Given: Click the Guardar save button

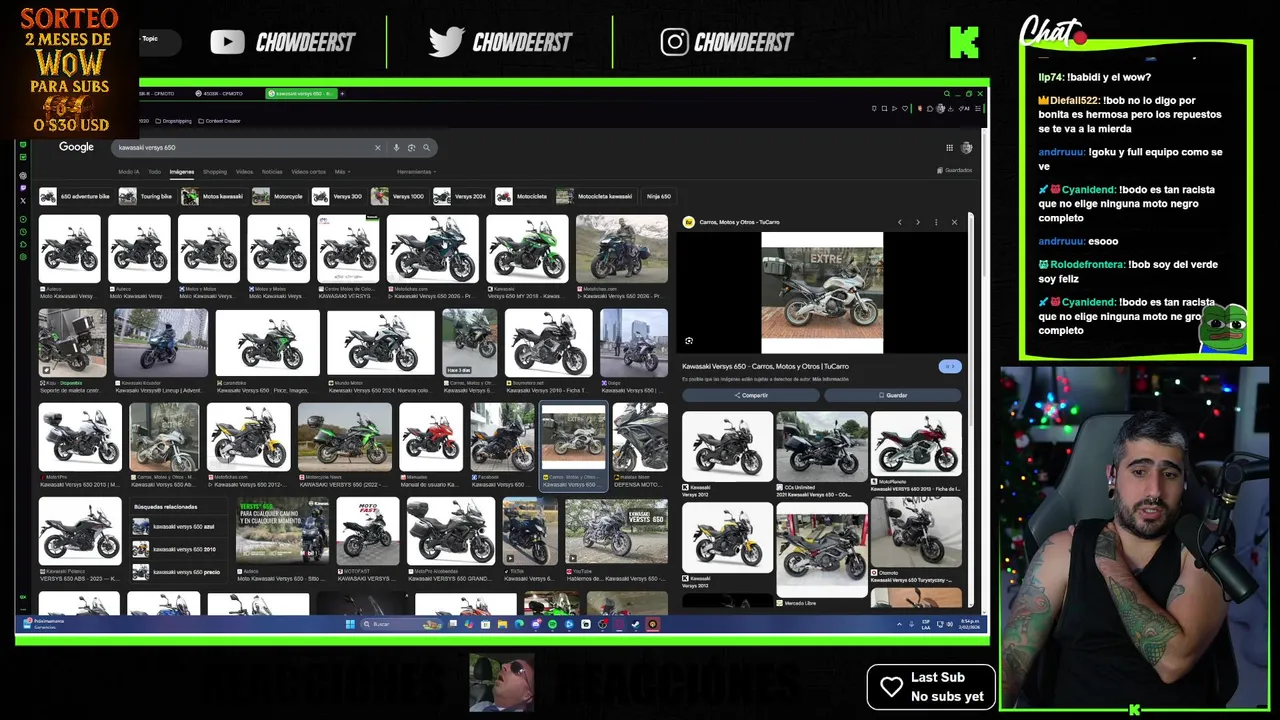Looking at the screenshot, I should [x=893, y=395].
